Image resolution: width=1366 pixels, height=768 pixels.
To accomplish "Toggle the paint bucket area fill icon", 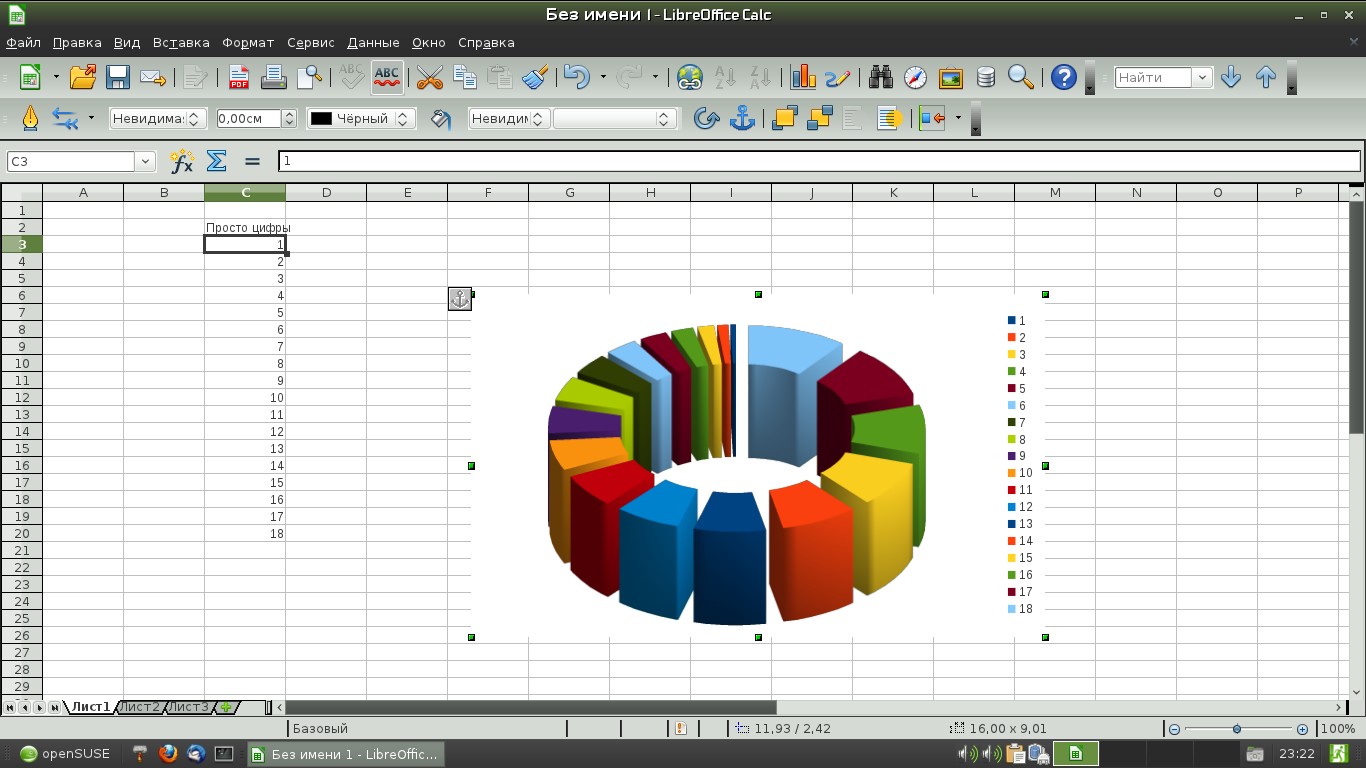I will point(441,119).
